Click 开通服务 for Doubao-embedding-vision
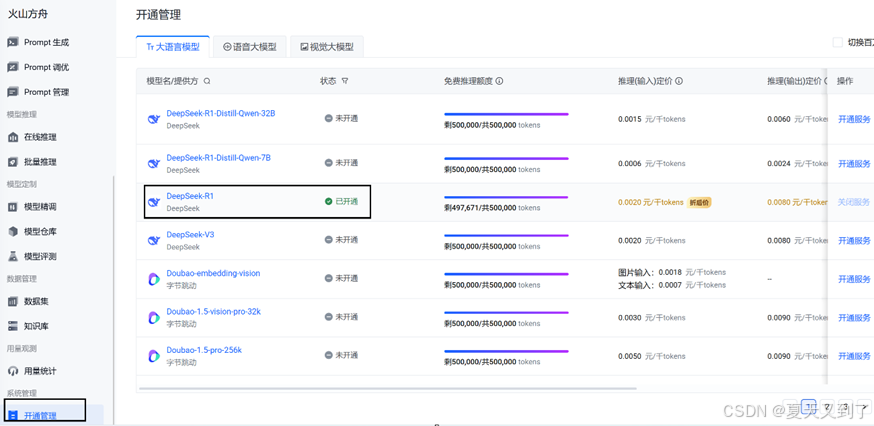The height and width of the screenshot is (426, 874). 854,279
